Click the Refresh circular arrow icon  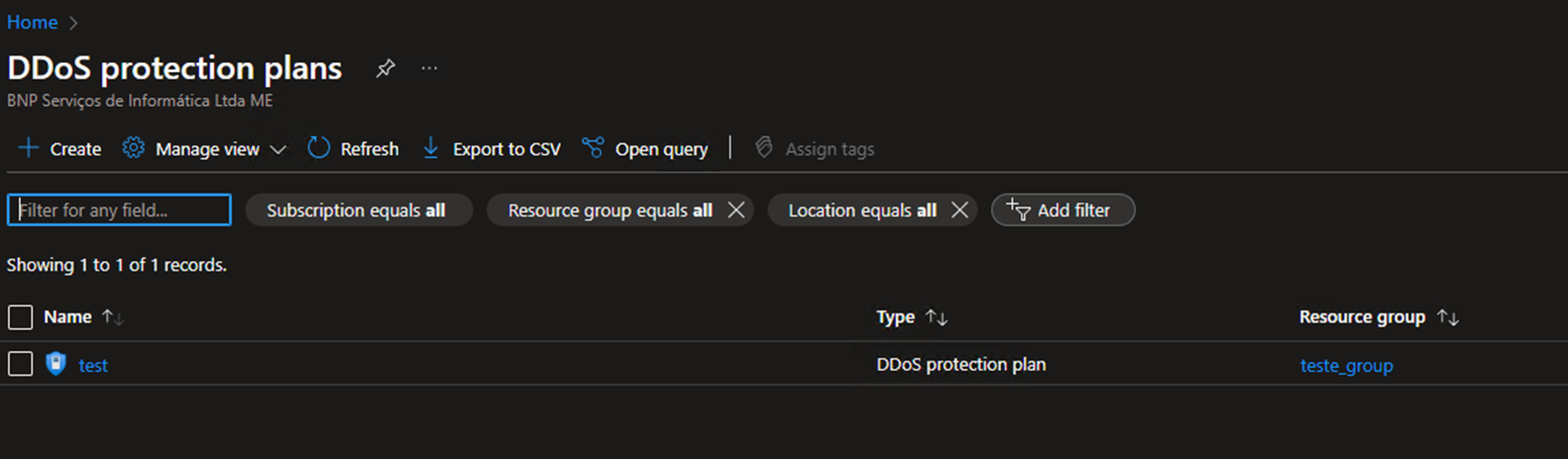point(318,147)
